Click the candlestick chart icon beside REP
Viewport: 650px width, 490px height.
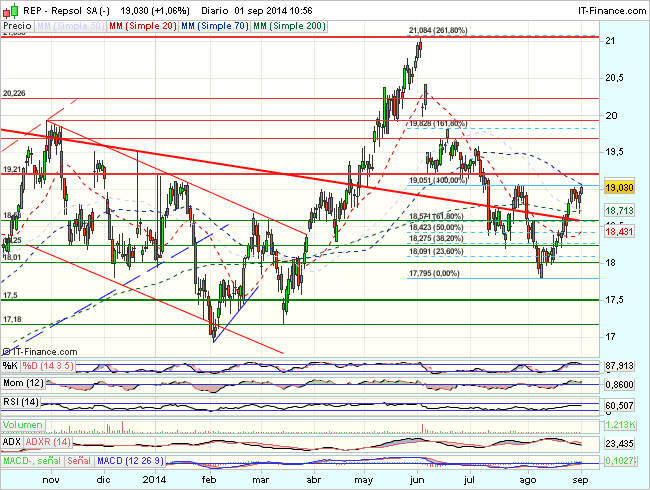9,8
